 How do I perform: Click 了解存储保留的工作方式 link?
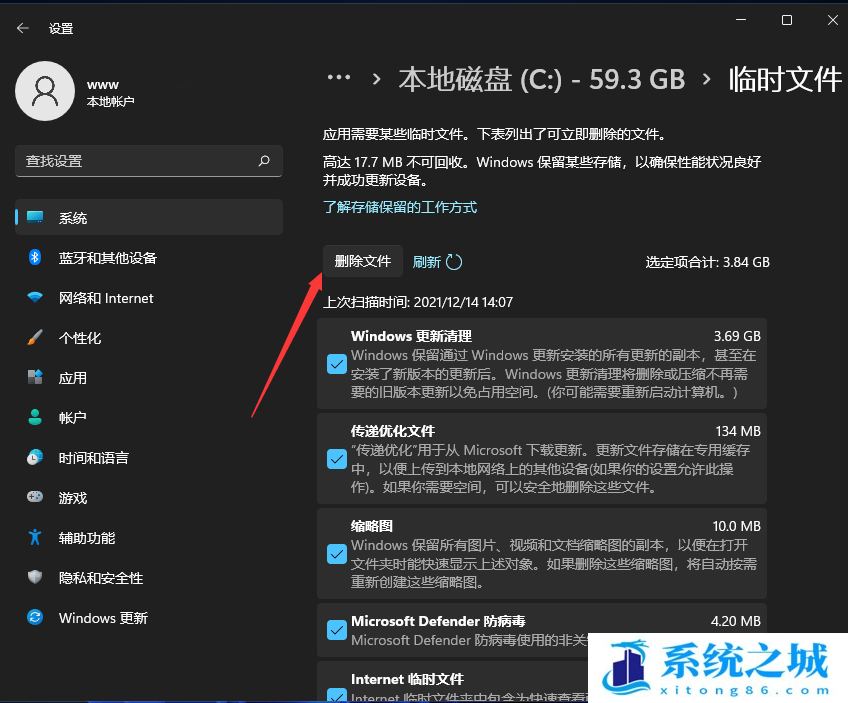[400, 207]
